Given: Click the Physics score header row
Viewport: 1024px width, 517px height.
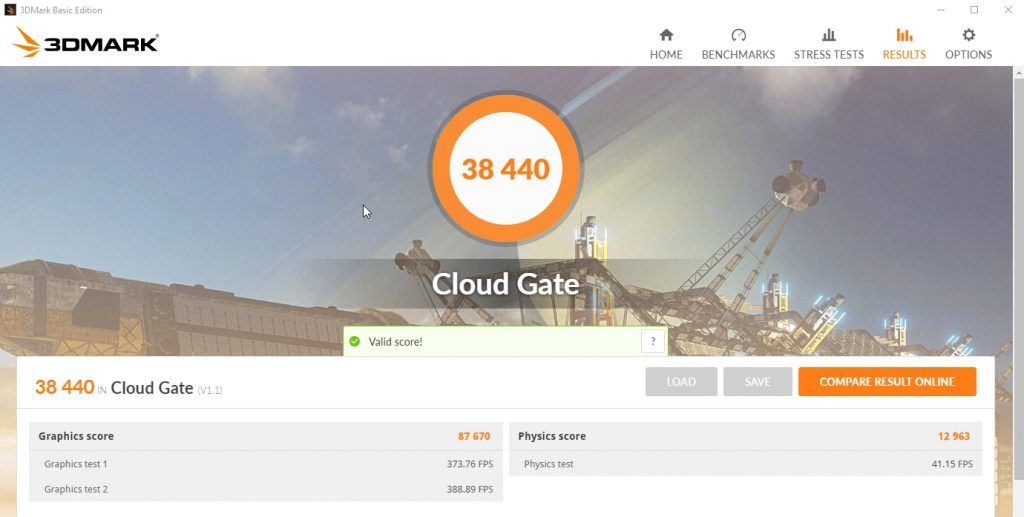Looking at the screenshot, I should [x=745, y=436].
